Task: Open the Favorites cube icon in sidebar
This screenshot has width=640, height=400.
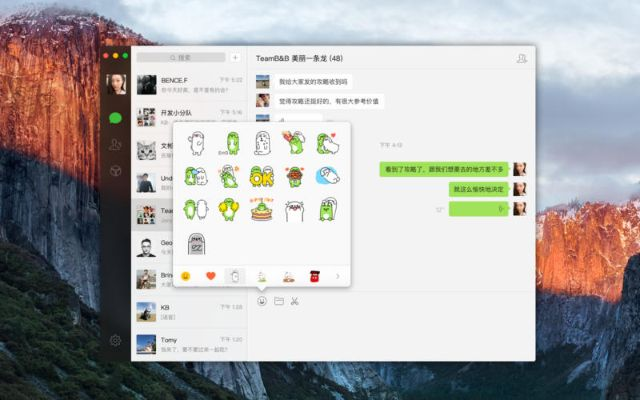Action: (x=116, y=171)
